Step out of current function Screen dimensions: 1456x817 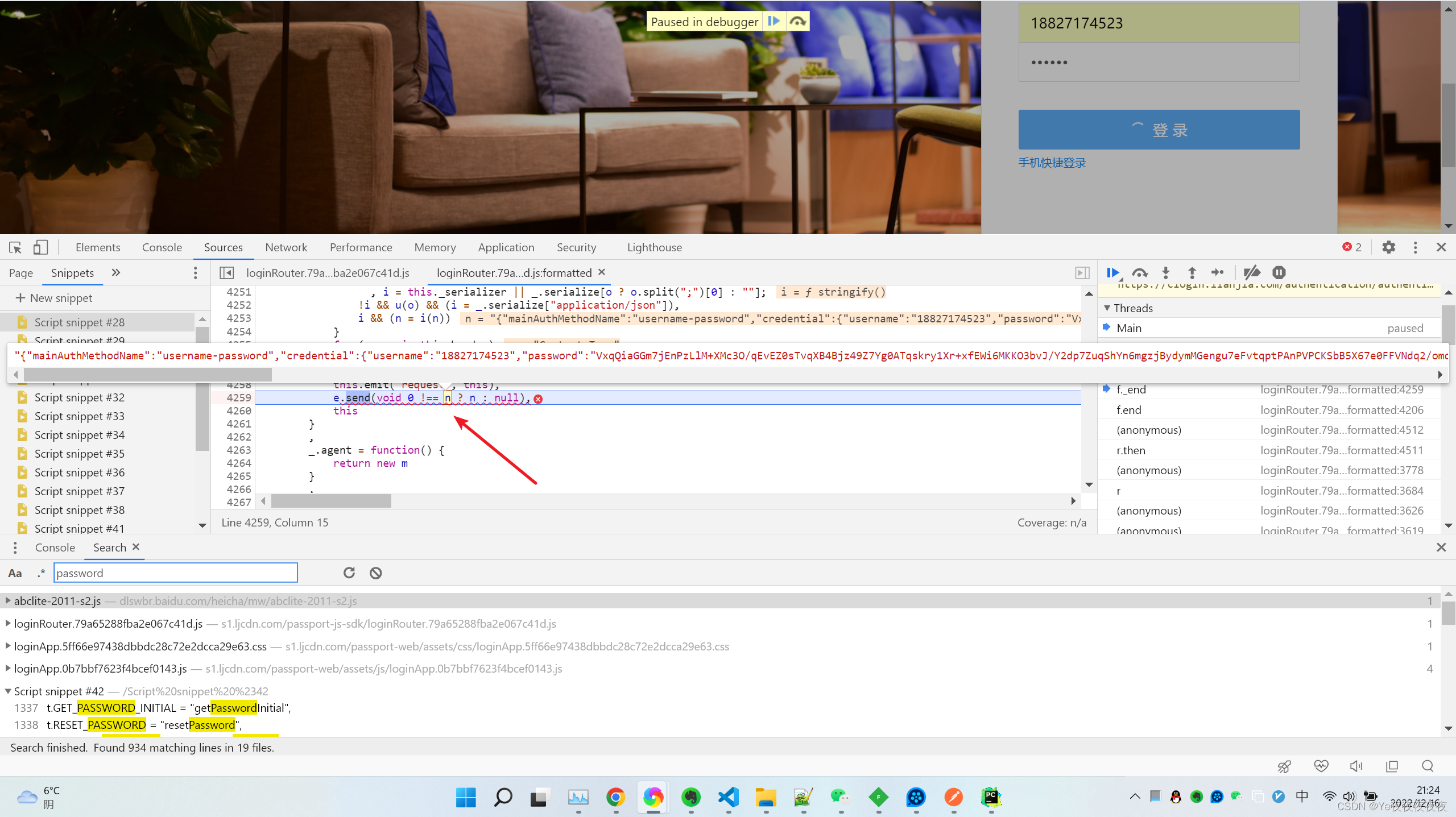tap(1192, 273)
